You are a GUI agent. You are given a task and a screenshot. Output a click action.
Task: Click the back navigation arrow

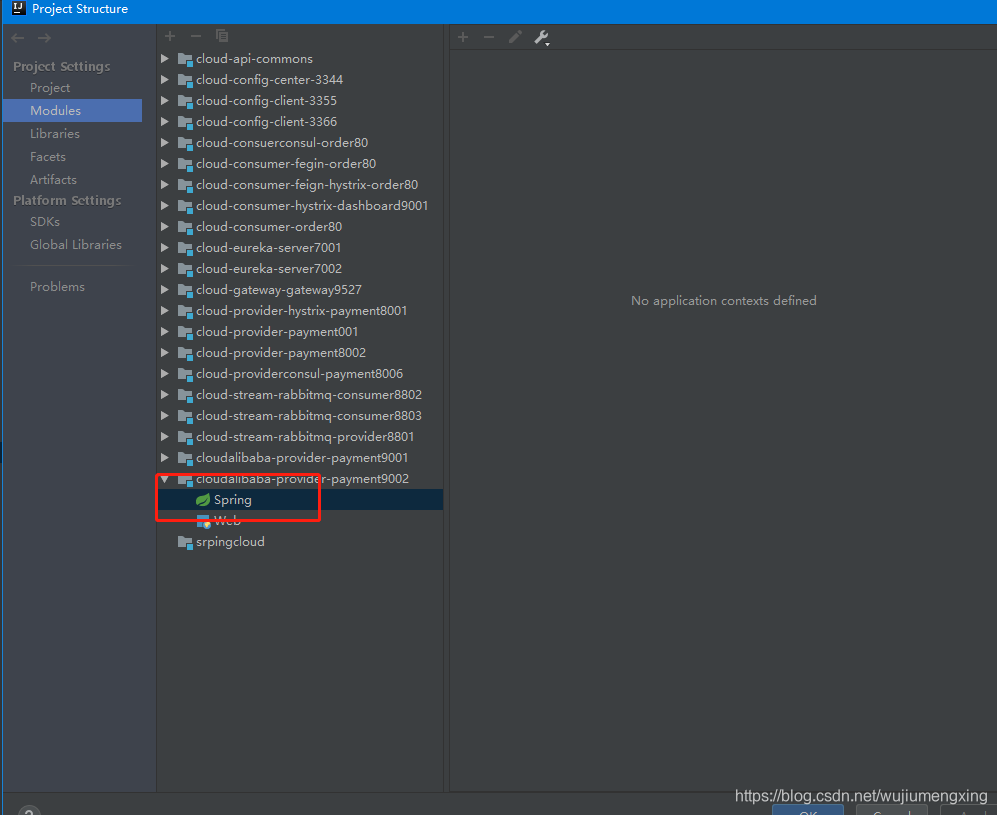[17, 37]
